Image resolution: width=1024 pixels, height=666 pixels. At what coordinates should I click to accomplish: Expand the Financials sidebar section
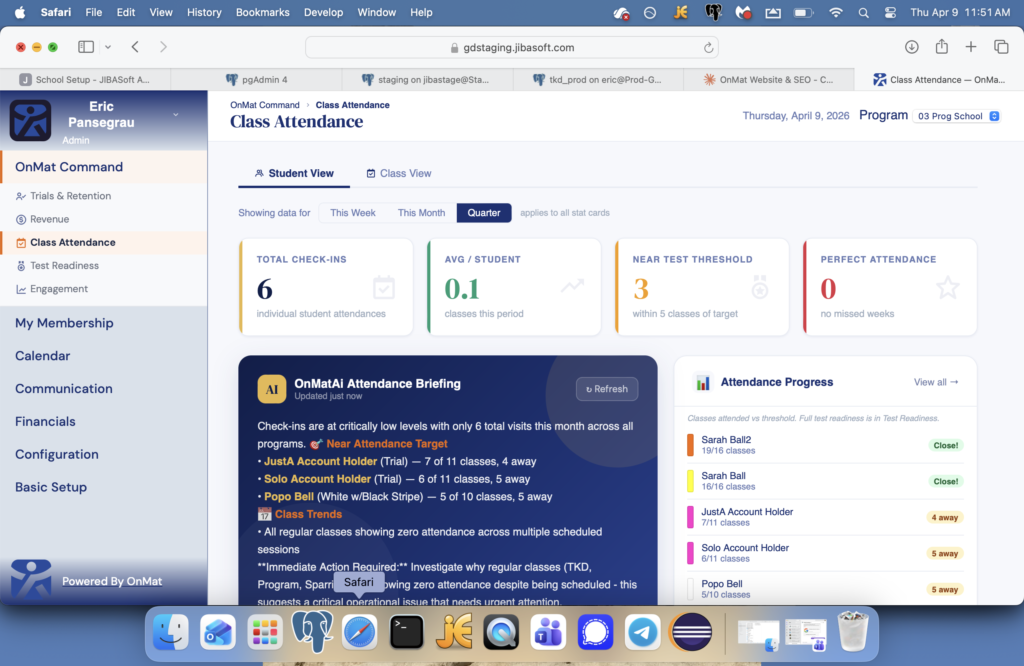(45, 422)
